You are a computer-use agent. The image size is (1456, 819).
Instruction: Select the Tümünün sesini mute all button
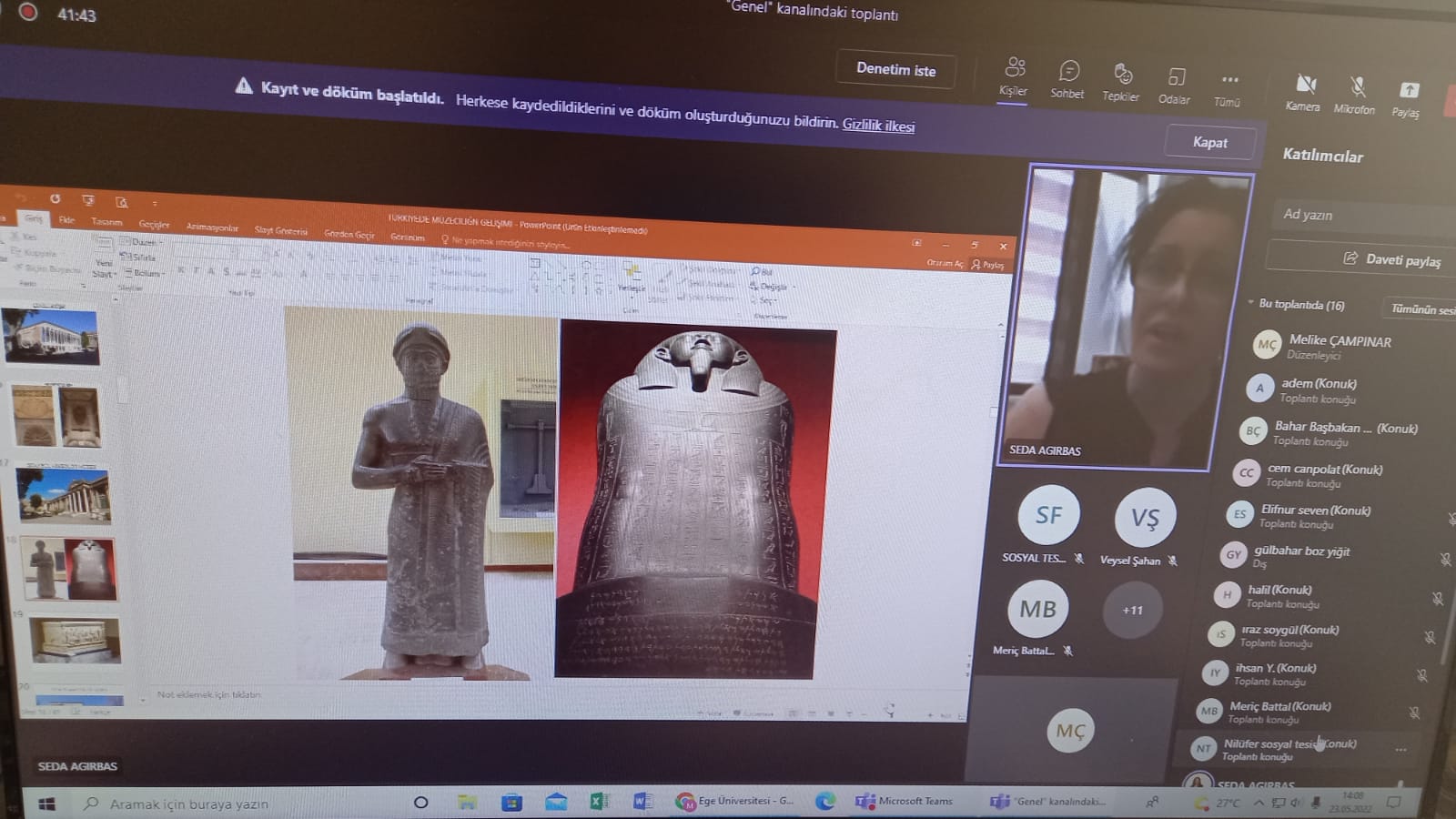(1420, 309)
